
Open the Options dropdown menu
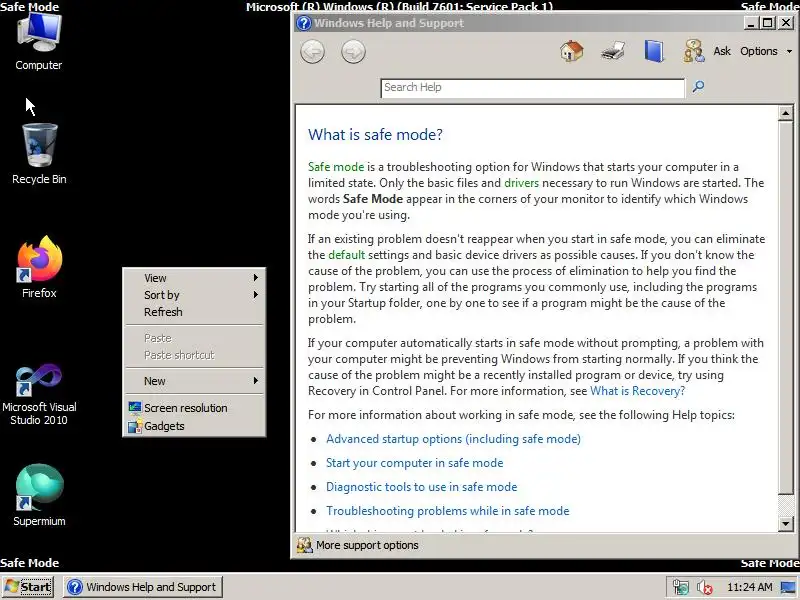(766, 51)
